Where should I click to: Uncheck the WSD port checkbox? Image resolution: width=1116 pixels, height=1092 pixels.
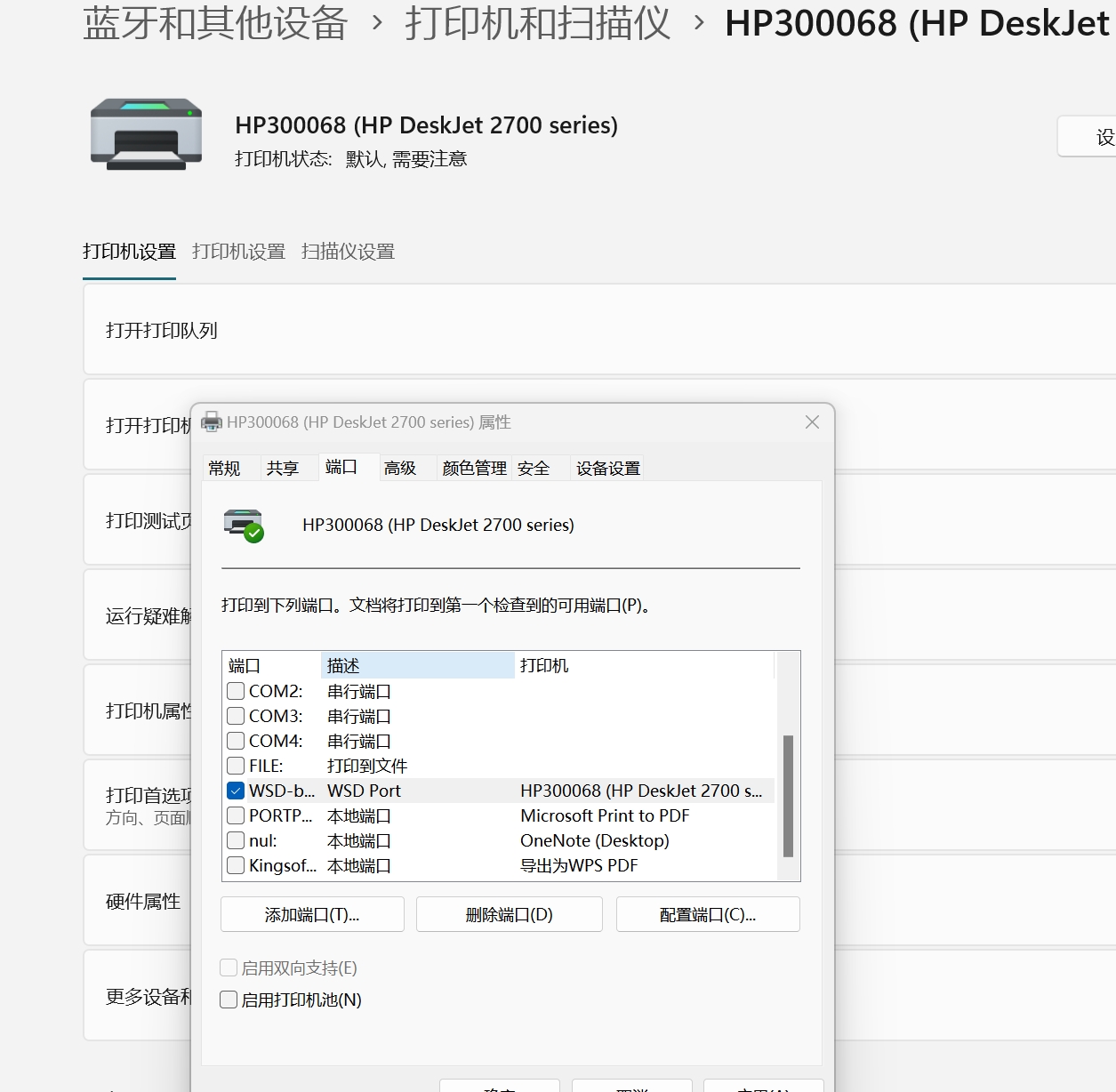pos(236,791)
